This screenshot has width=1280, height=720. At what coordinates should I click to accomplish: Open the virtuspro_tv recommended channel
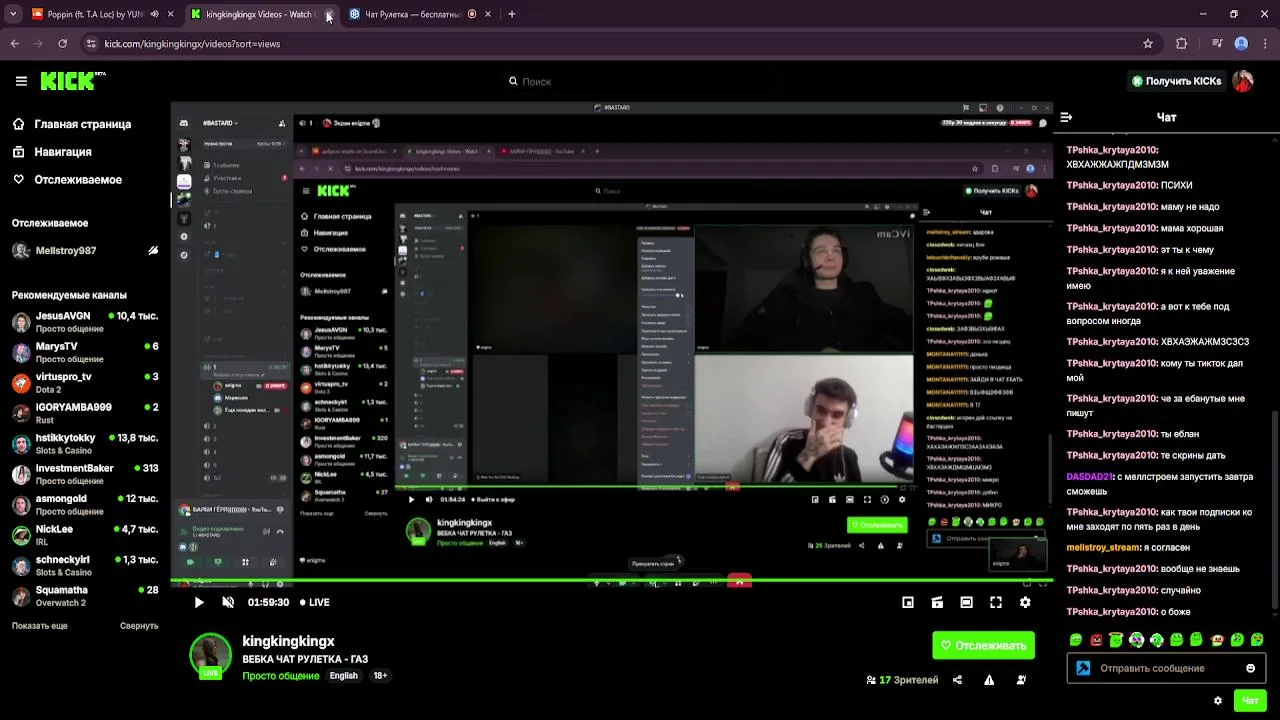(85, 383)
